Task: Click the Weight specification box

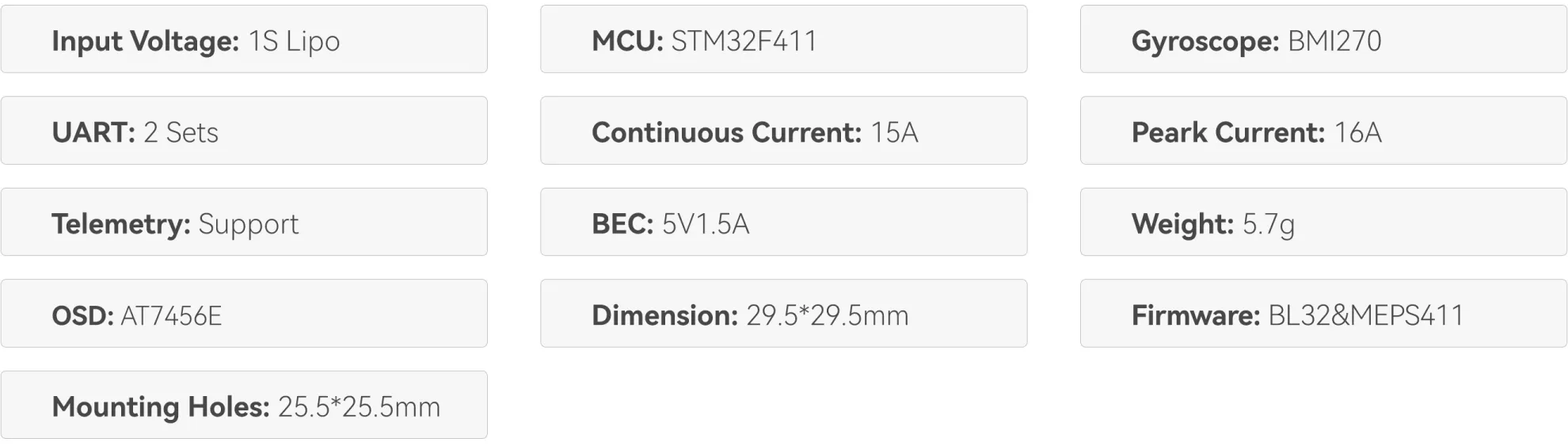Action: [1323, 222]
